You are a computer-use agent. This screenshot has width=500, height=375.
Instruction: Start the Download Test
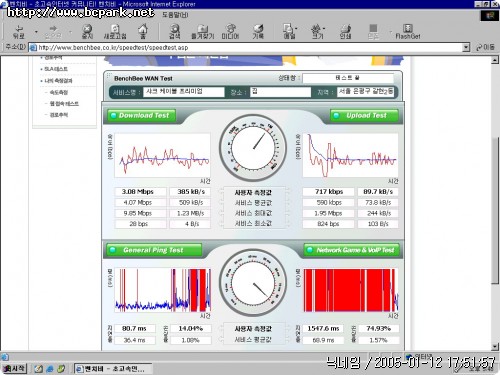141,115
